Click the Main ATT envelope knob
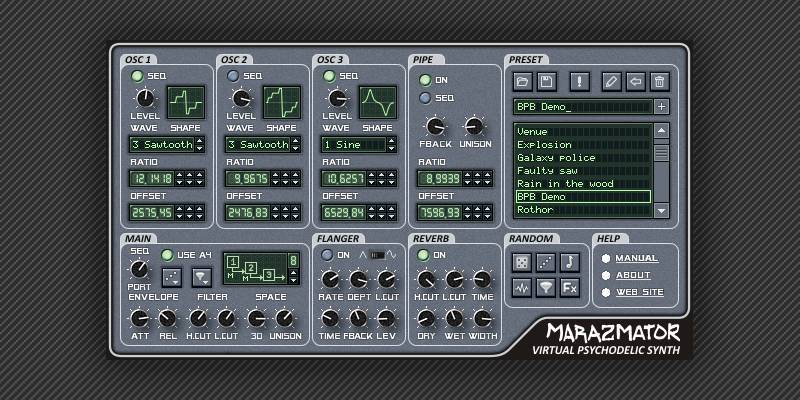The width and height of the screenshot is (800, 400). (139, 318)
